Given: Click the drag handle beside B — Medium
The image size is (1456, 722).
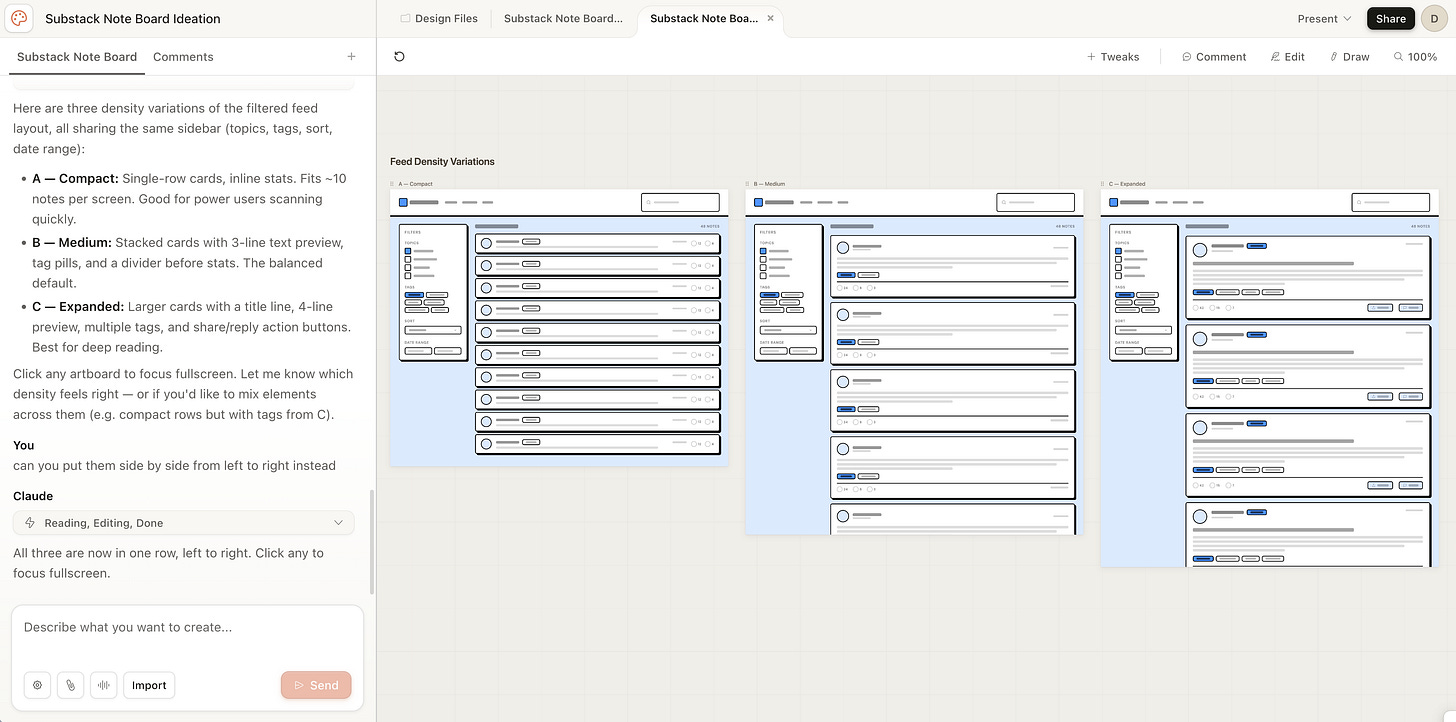Looking at the screenshot, I should [x=748, y=184].
